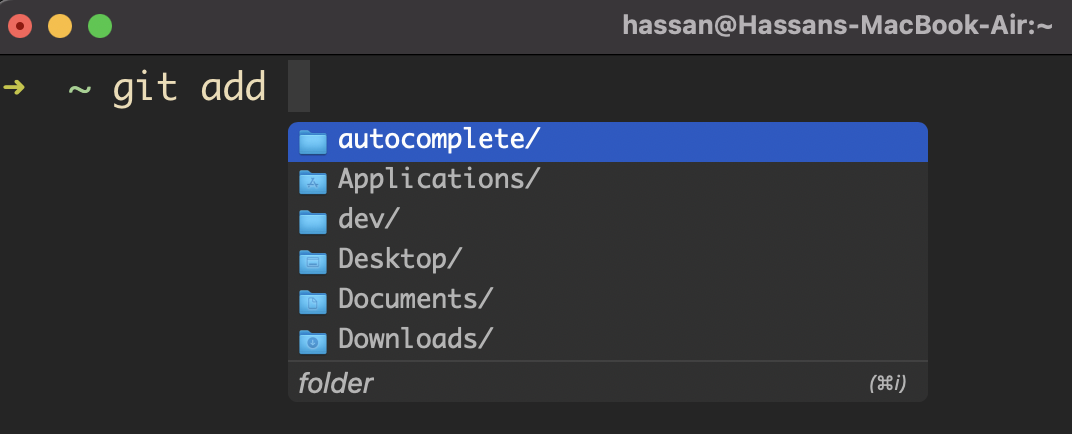Click the autocomplete folder icon
This screenshot has width=1072, height=434.
tap(312, 141)
